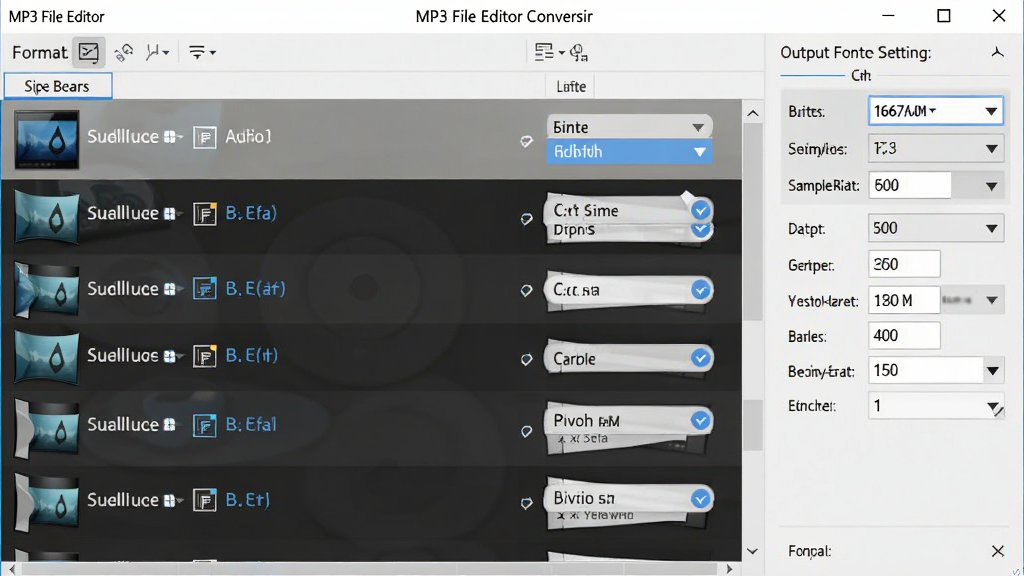1024x576 pixels.
Task: Open the Brites dropdown
Action: point(935,111)
